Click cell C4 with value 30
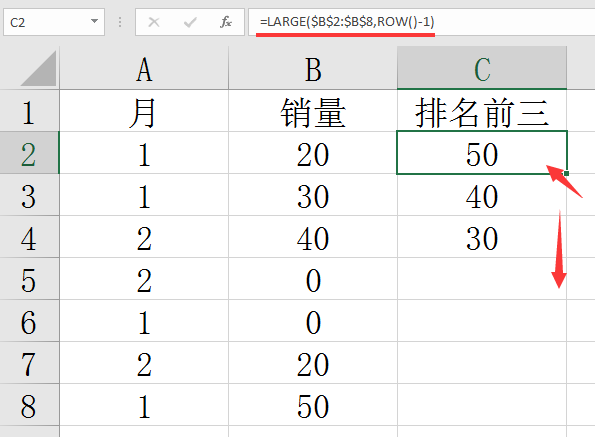The width and height of the screenshot is (595, 437). point(482,237)
